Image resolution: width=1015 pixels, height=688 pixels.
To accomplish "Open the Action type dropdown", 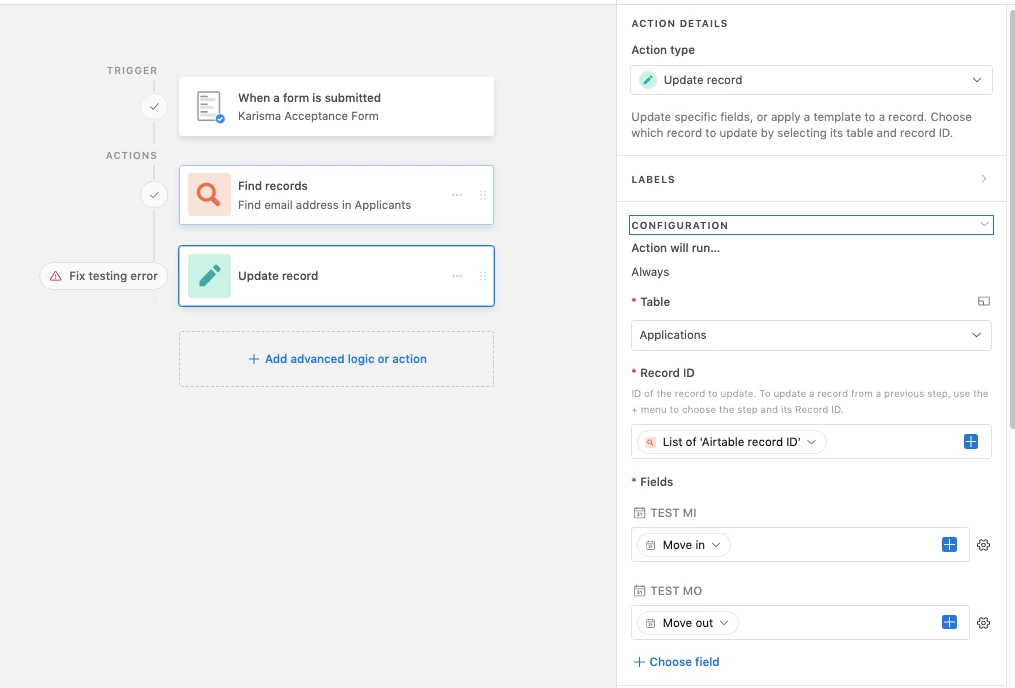I will (x=811, y=80).
